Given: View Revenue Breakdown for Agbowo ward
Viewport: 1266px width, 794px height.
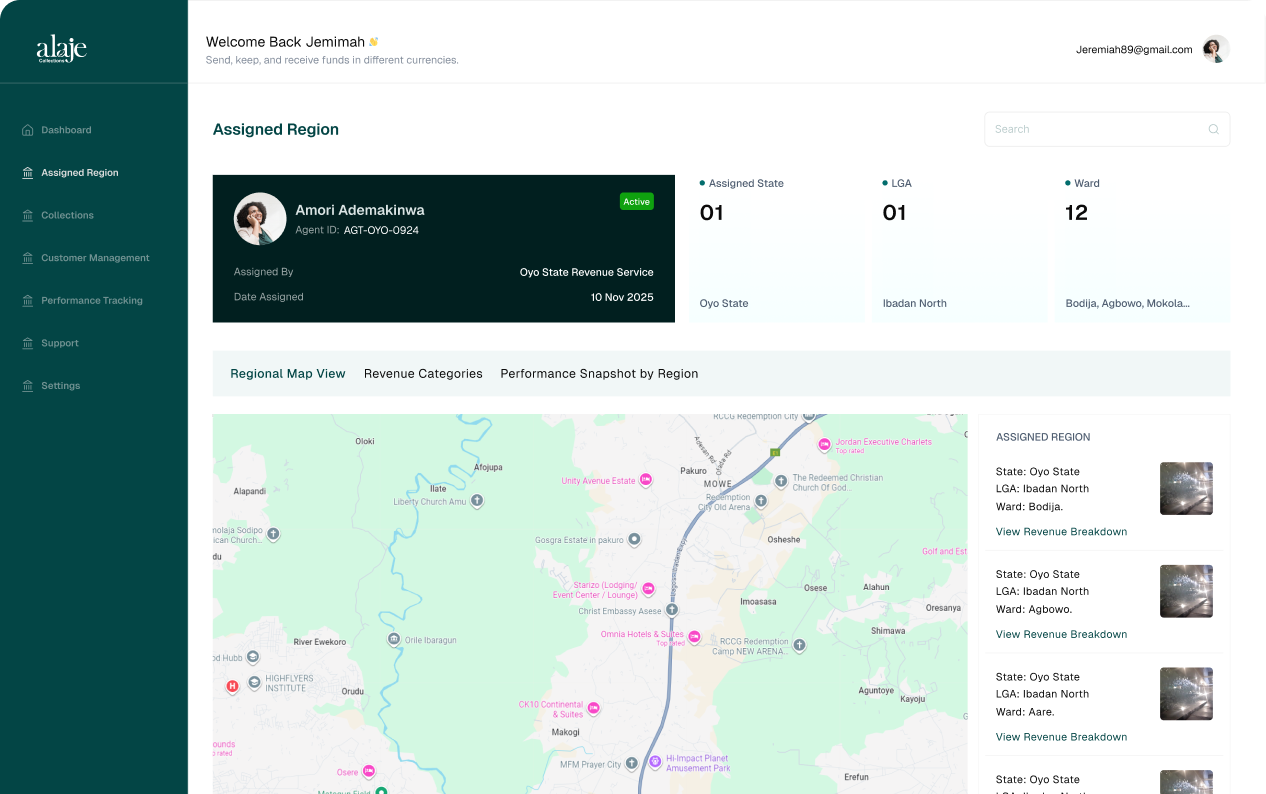Looking at the screenshot, I should (x=1061, y=634).
